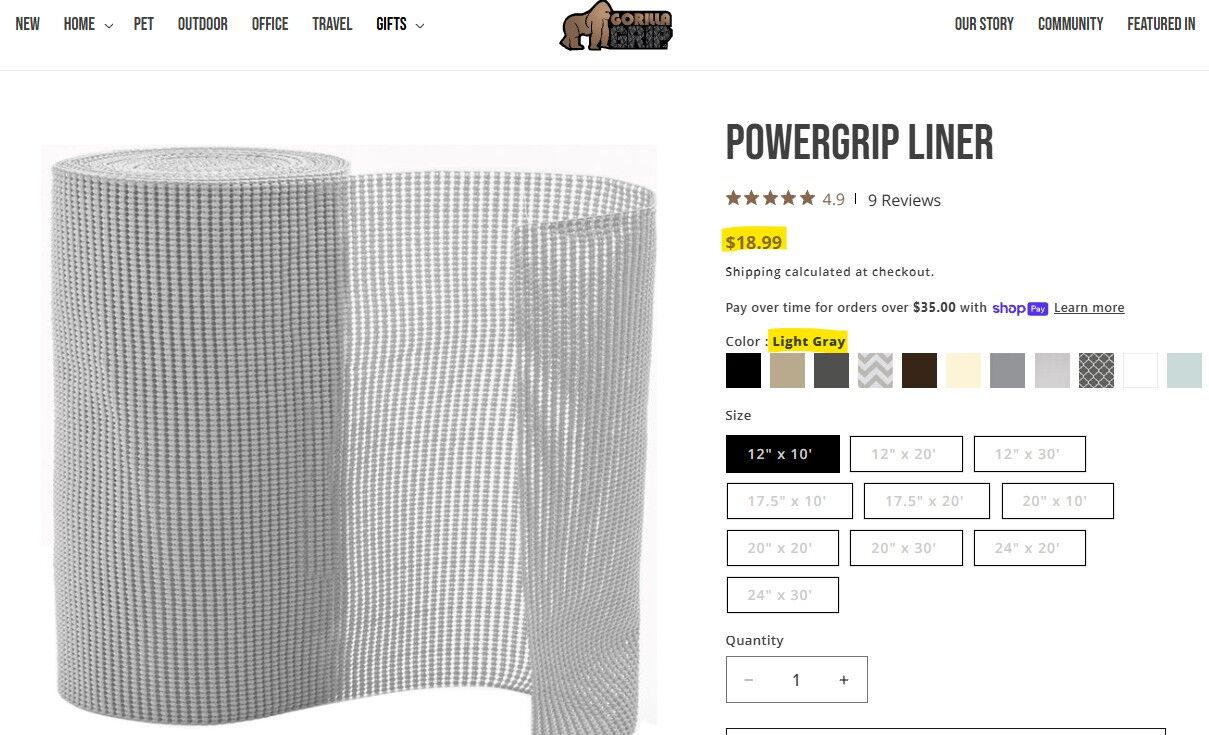
Task: Increase quantity with the plus icon
Action: coord(843,680)
